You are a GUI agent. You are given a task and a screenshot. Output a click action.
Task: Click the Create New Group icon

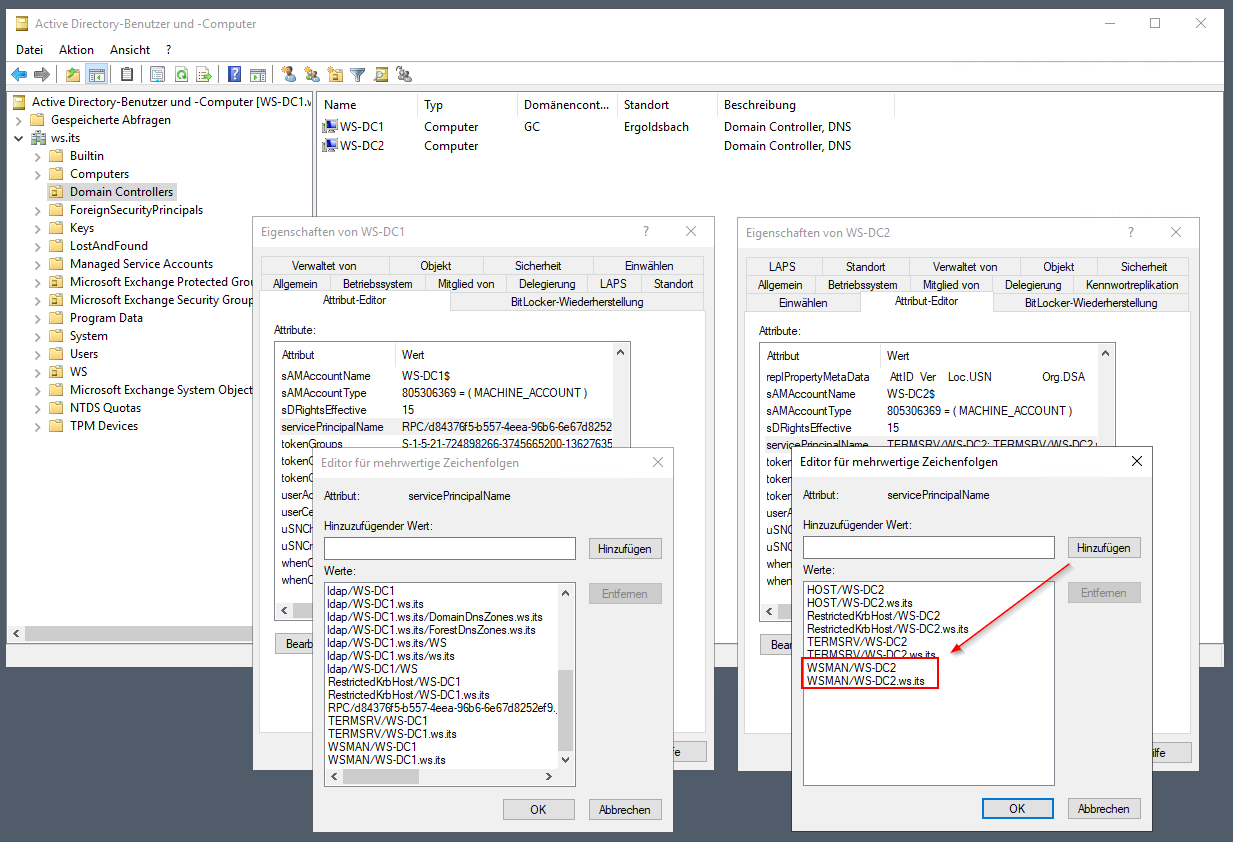coord(311,74)
